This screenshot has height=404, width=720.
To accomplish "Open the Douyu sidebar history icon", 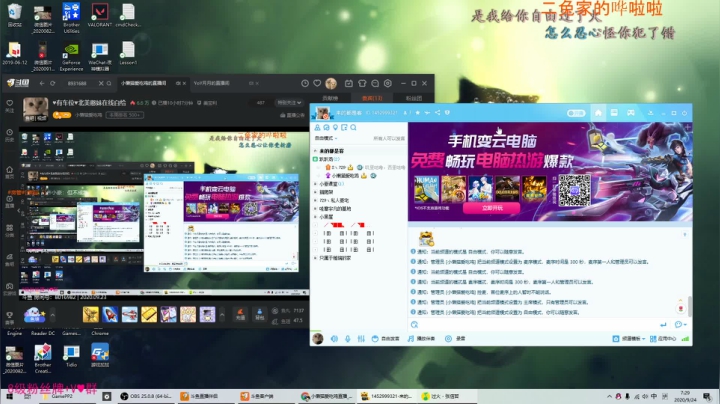I will pyautogui.click(x=9, y=135).
